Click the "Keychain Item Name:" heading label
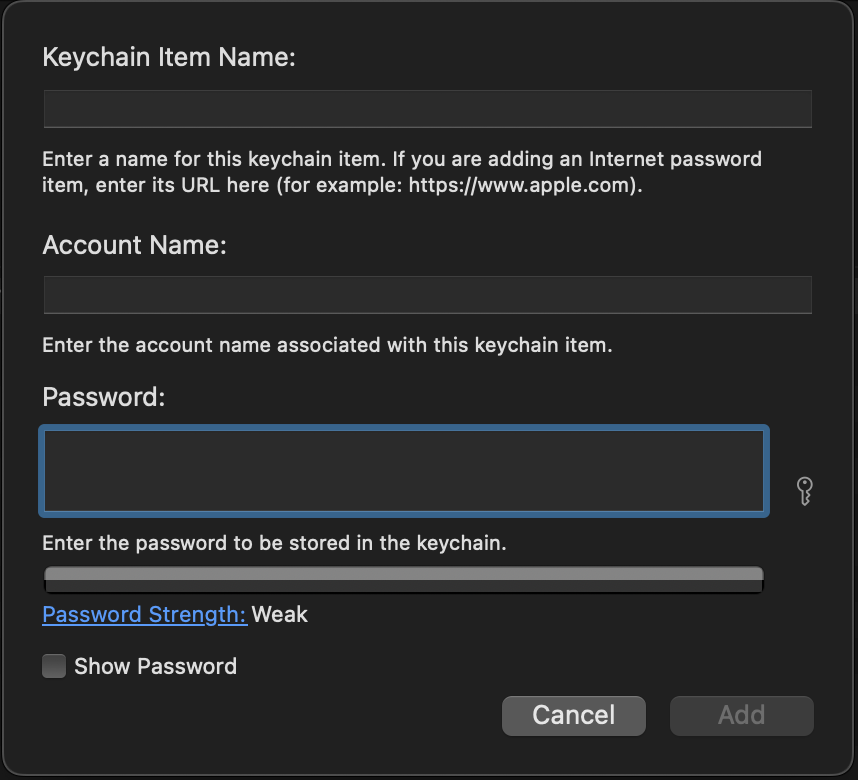The image size is (858, 780). tap(169, 57)
